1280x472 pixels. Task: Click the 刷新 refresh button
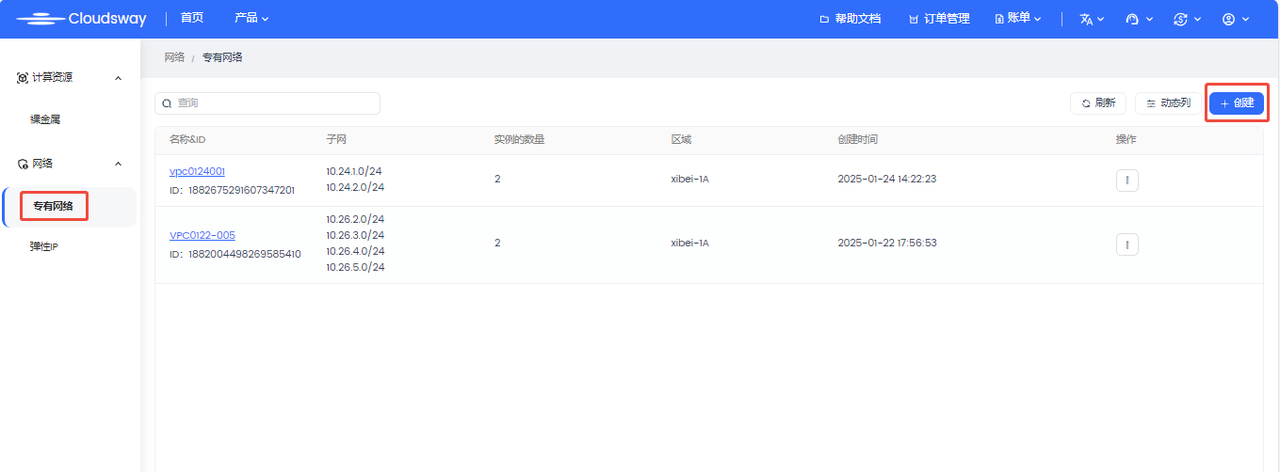tap(1098, 103)
